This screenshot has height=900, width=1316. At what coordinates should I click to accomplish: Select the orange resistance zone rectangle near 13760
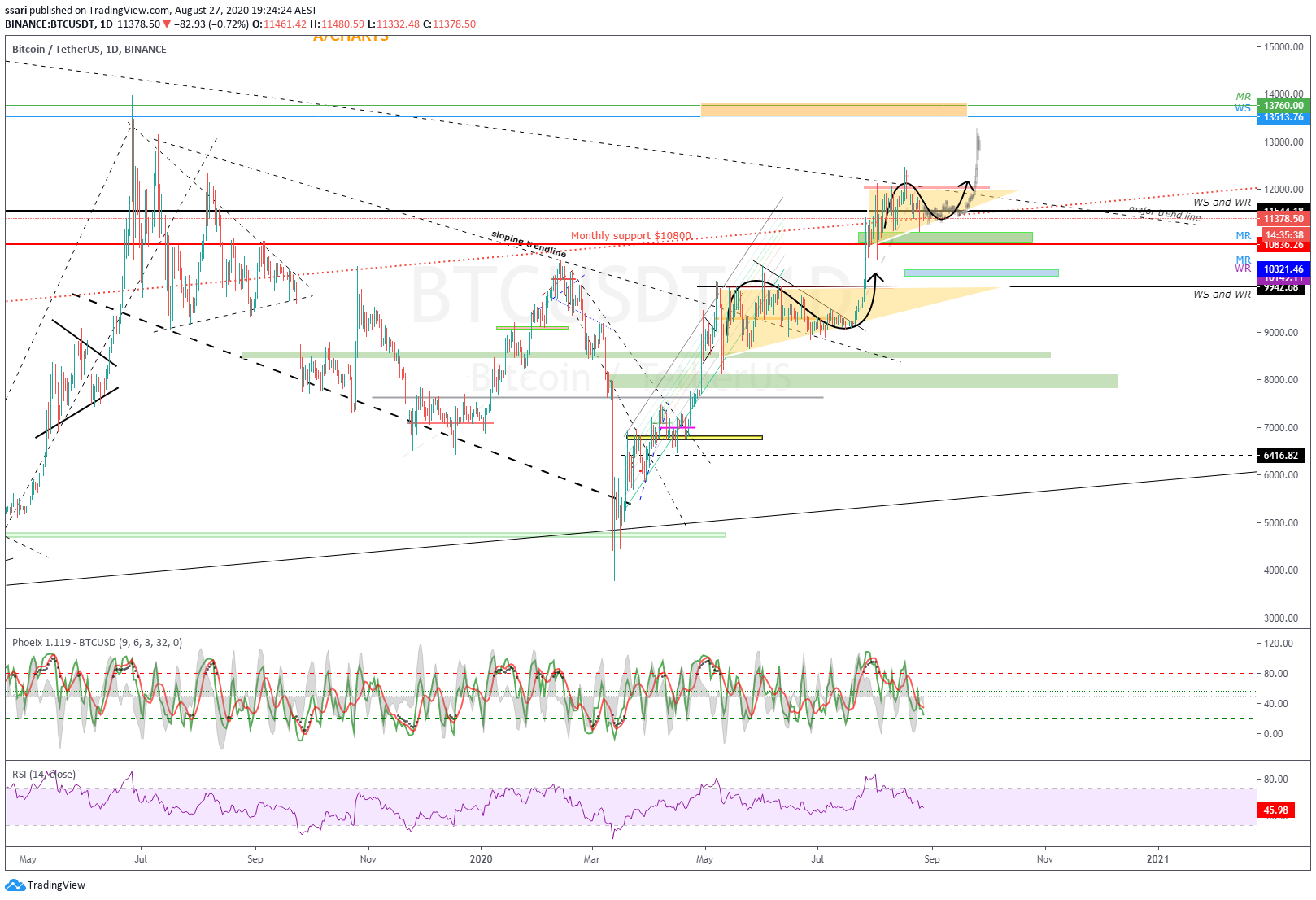pyautogui.click(x=834, y=111)
